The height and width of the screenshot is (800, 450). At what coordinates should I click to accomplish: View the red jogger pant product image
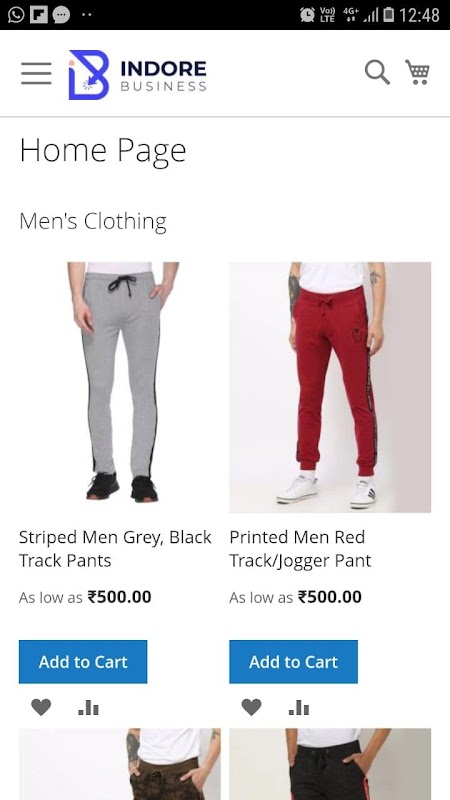click(x=330, y=387)
